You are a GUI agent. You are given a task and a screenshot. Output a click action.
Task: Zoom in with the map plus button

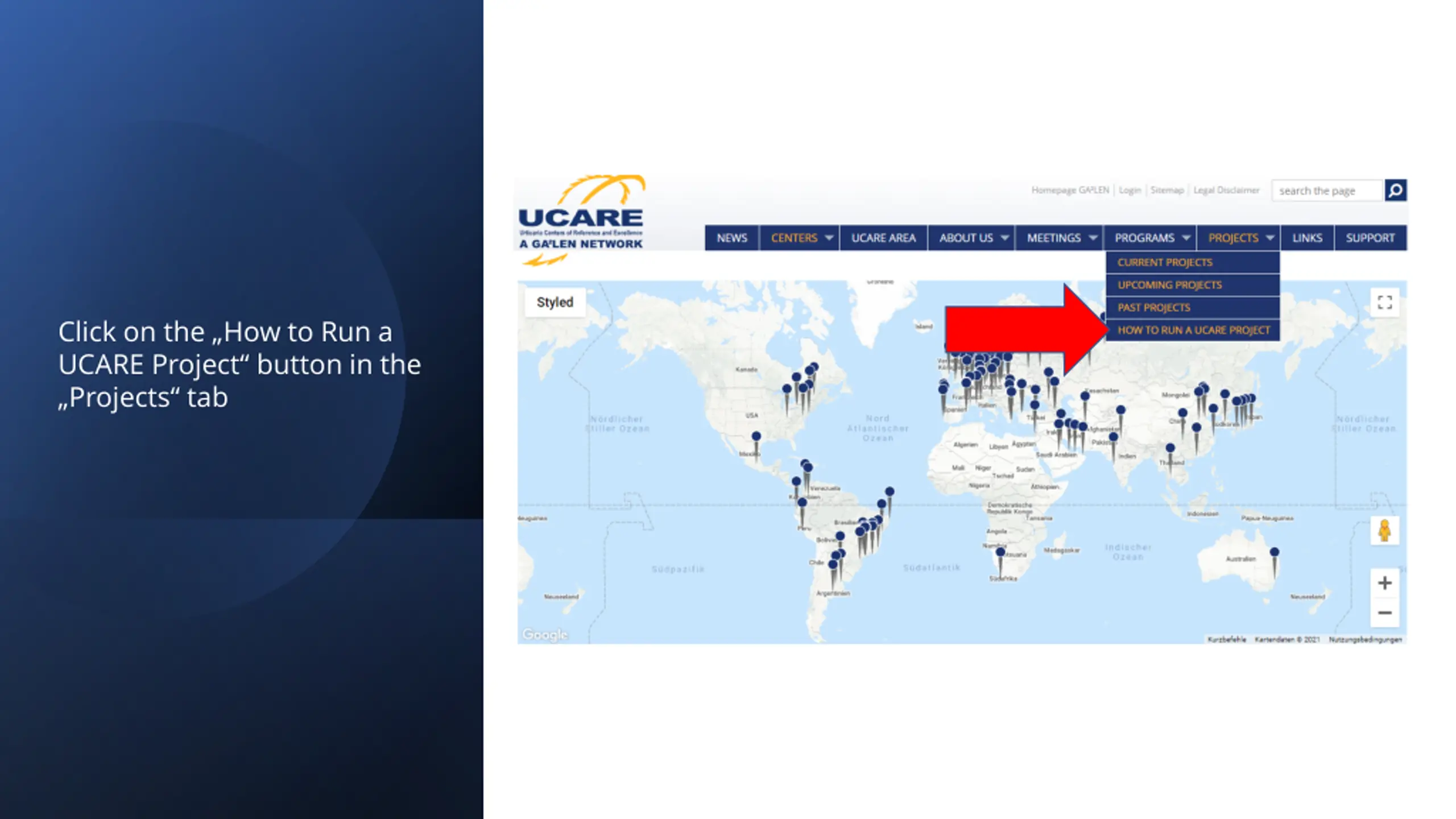(1384, 583)
